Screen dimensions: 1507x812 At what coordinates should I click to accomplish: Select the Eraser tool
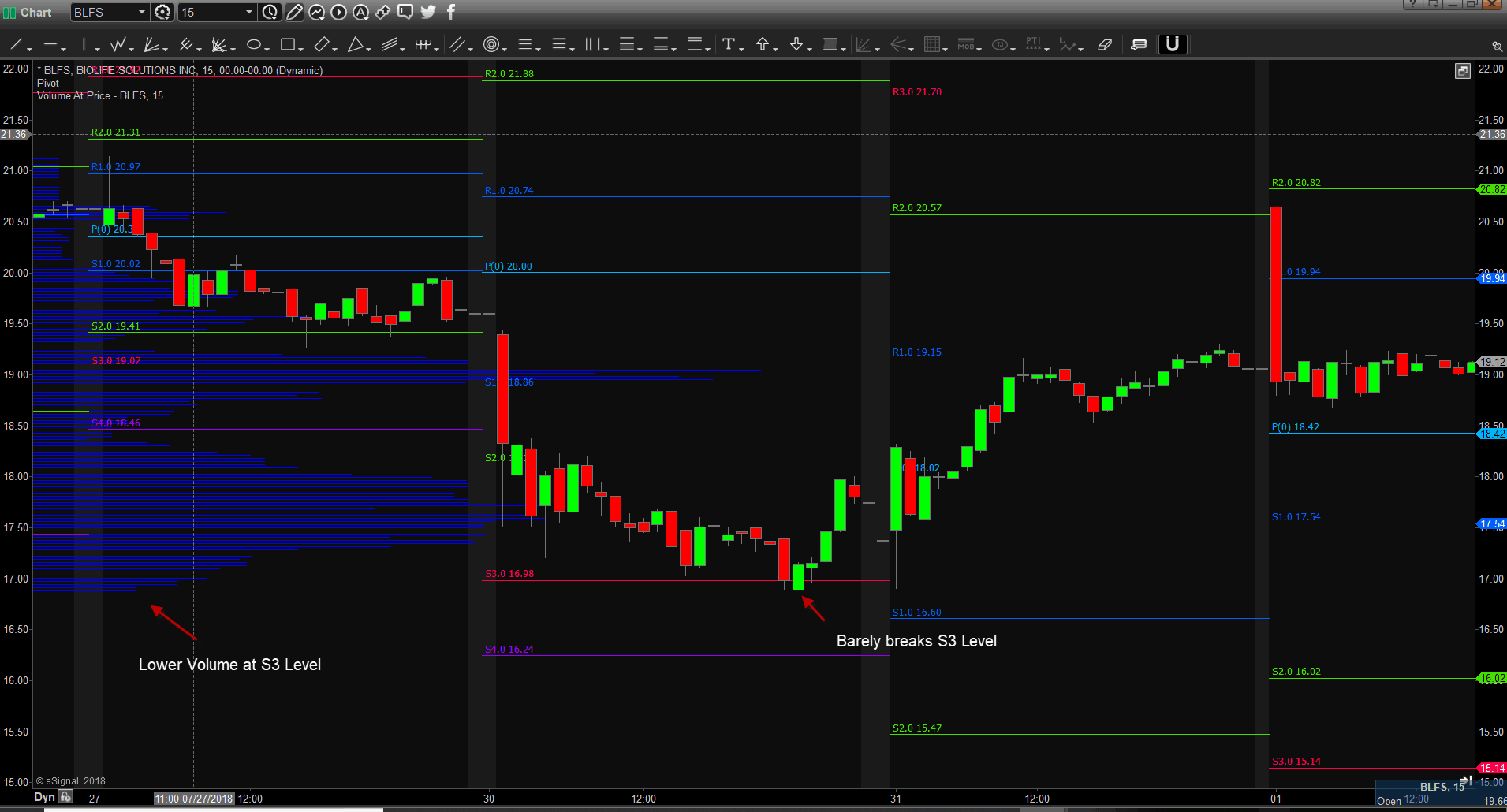(1104, 45)
